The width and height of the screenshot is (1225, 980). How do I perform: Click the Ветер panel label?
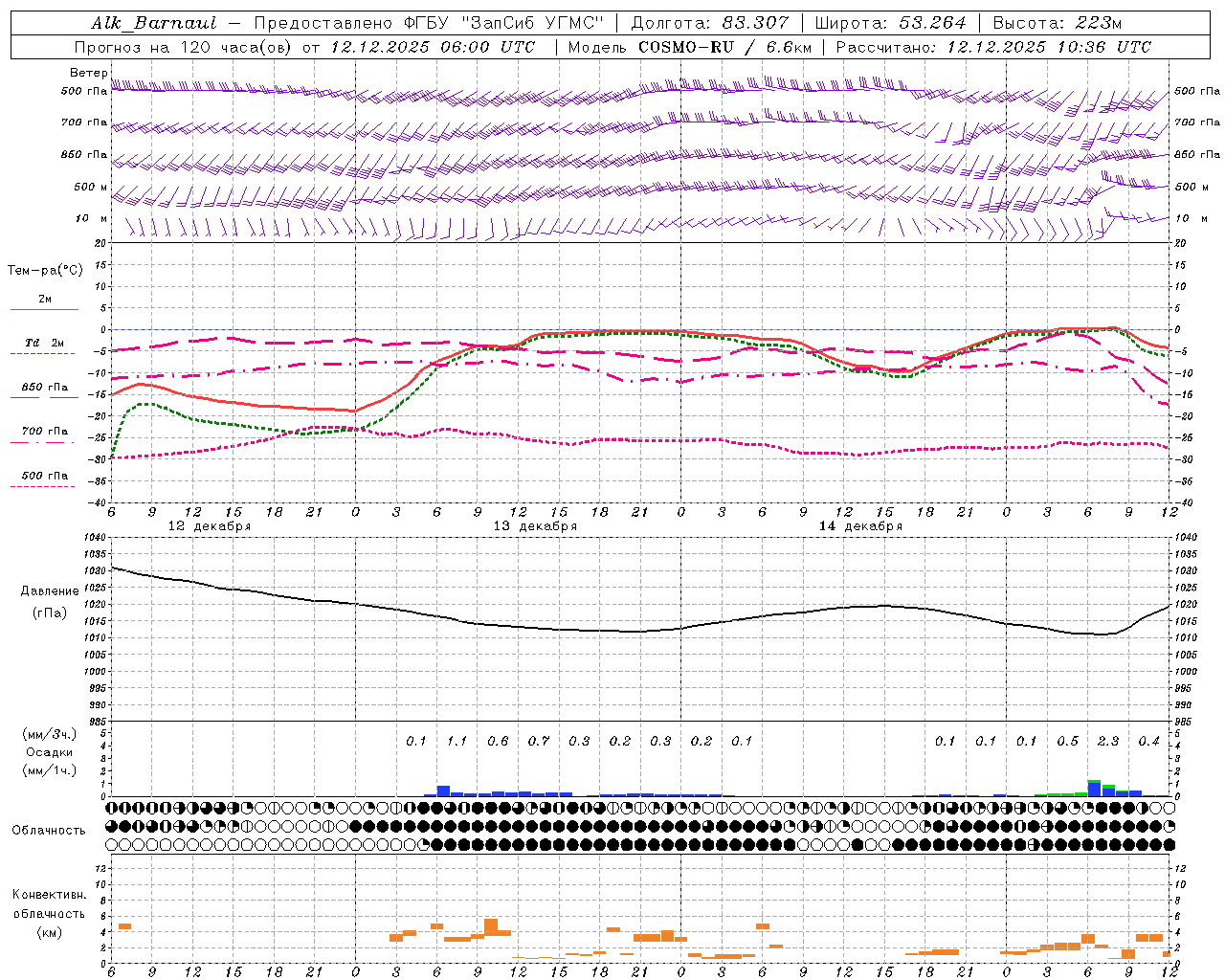point(89,73)
